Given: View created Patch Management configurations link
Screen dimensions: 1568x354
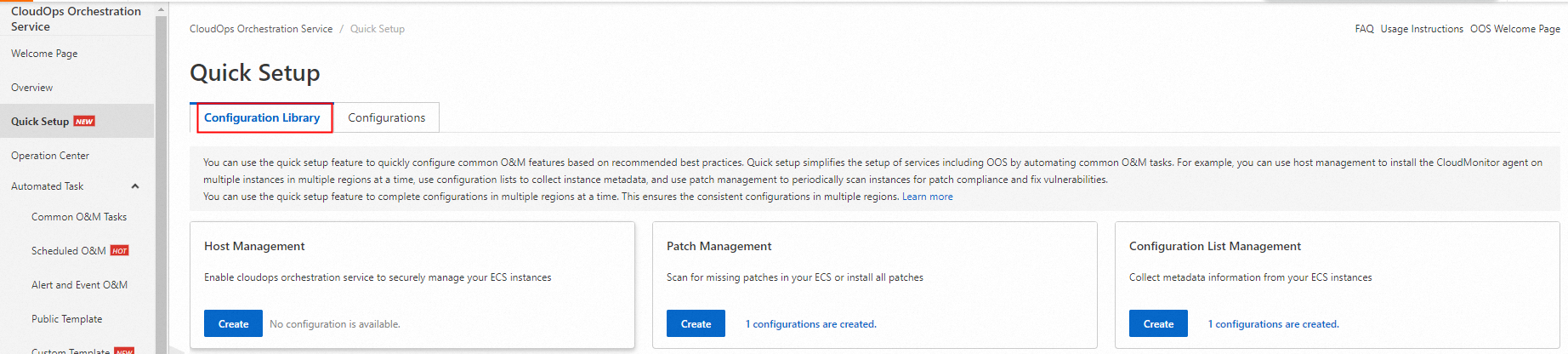Looking at the screenshot, I should (x=811, y=324).
